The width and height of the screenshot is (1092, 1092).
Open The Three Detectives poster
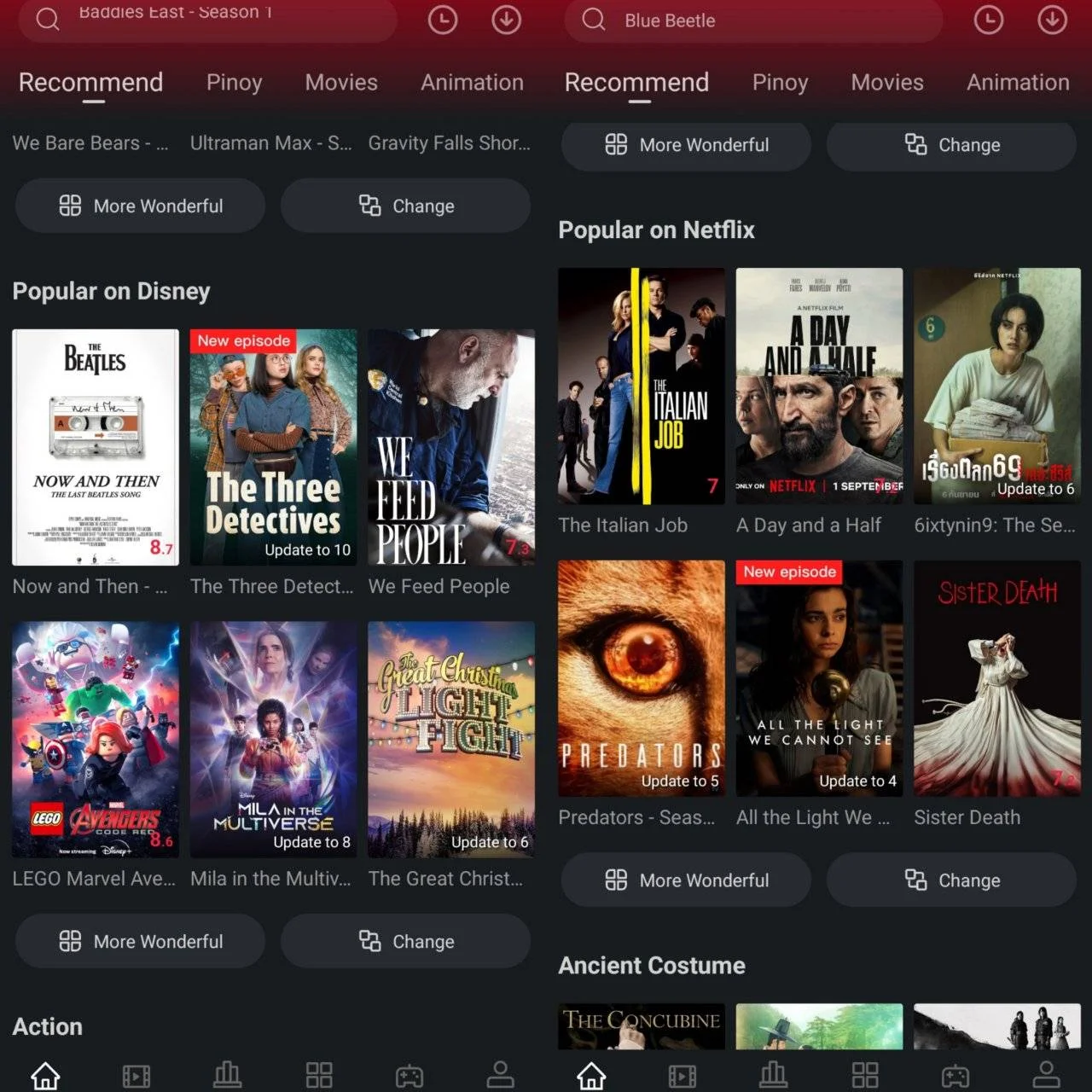pos(274,447)
